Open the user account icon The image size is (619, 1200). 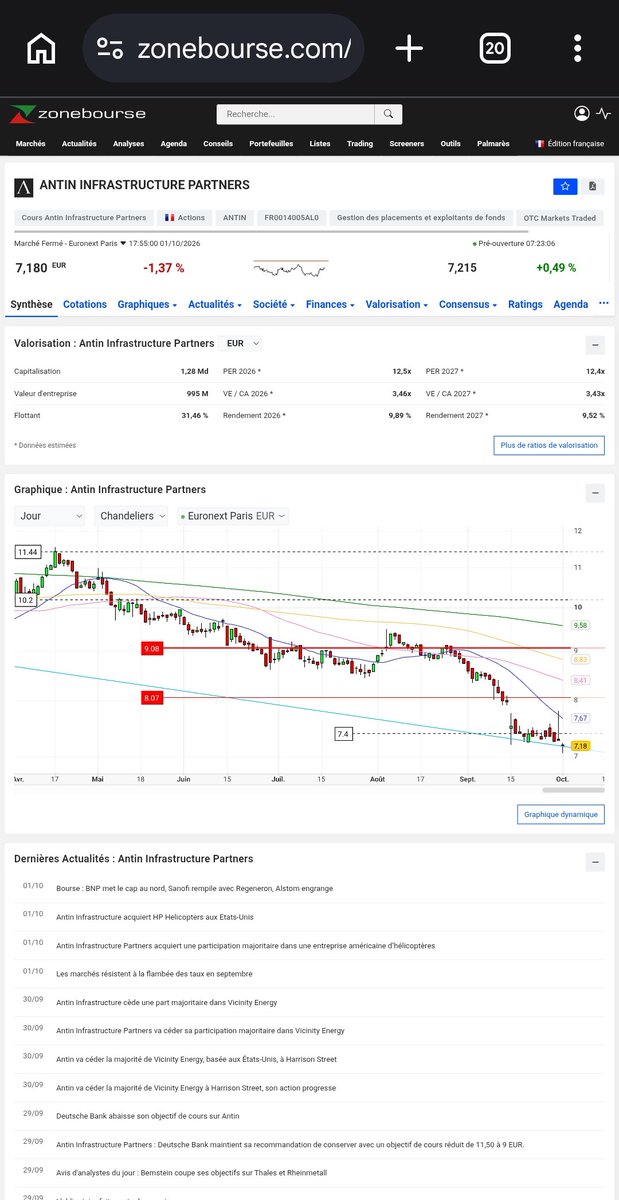coord(582,114)
